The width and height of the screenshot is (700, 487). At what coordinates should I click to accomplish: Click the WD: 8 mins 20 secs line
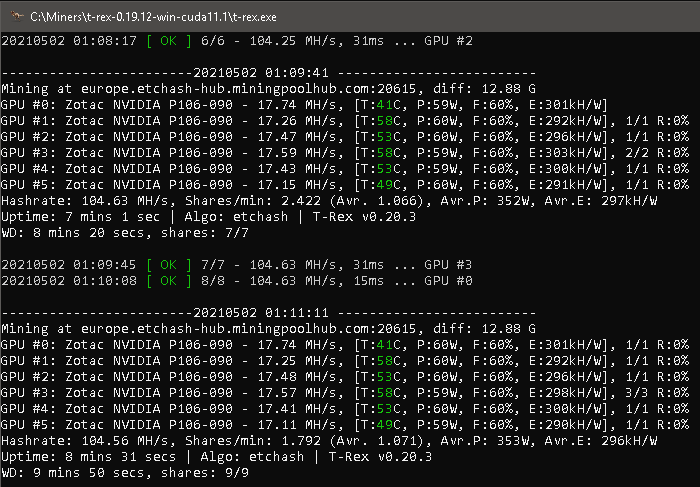(125, 233)
